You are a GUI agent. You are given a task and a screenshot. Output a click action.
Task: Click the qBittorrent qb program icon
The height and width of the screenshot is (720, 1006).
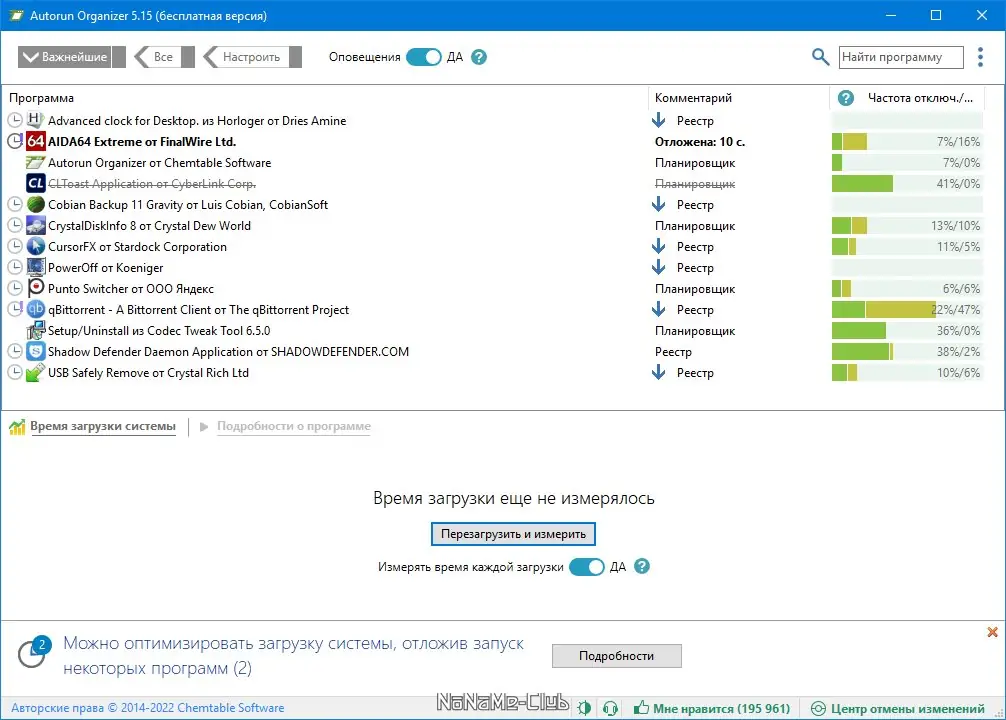coord(36,309)
